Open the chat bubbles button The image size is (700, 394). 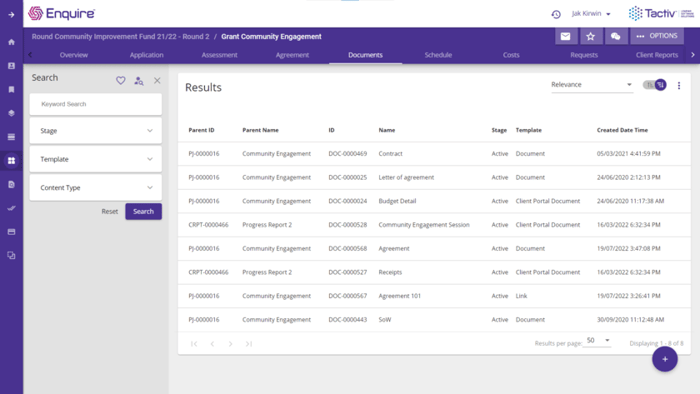(615, 36)
